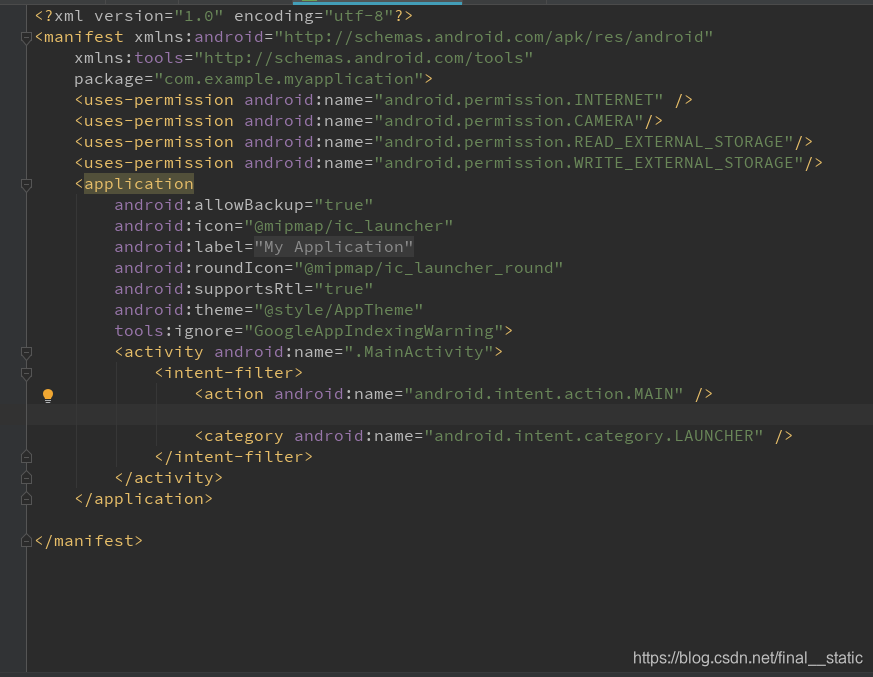Click the READ_EXTERNAL_STORAGE permission value

click(584, 142)
